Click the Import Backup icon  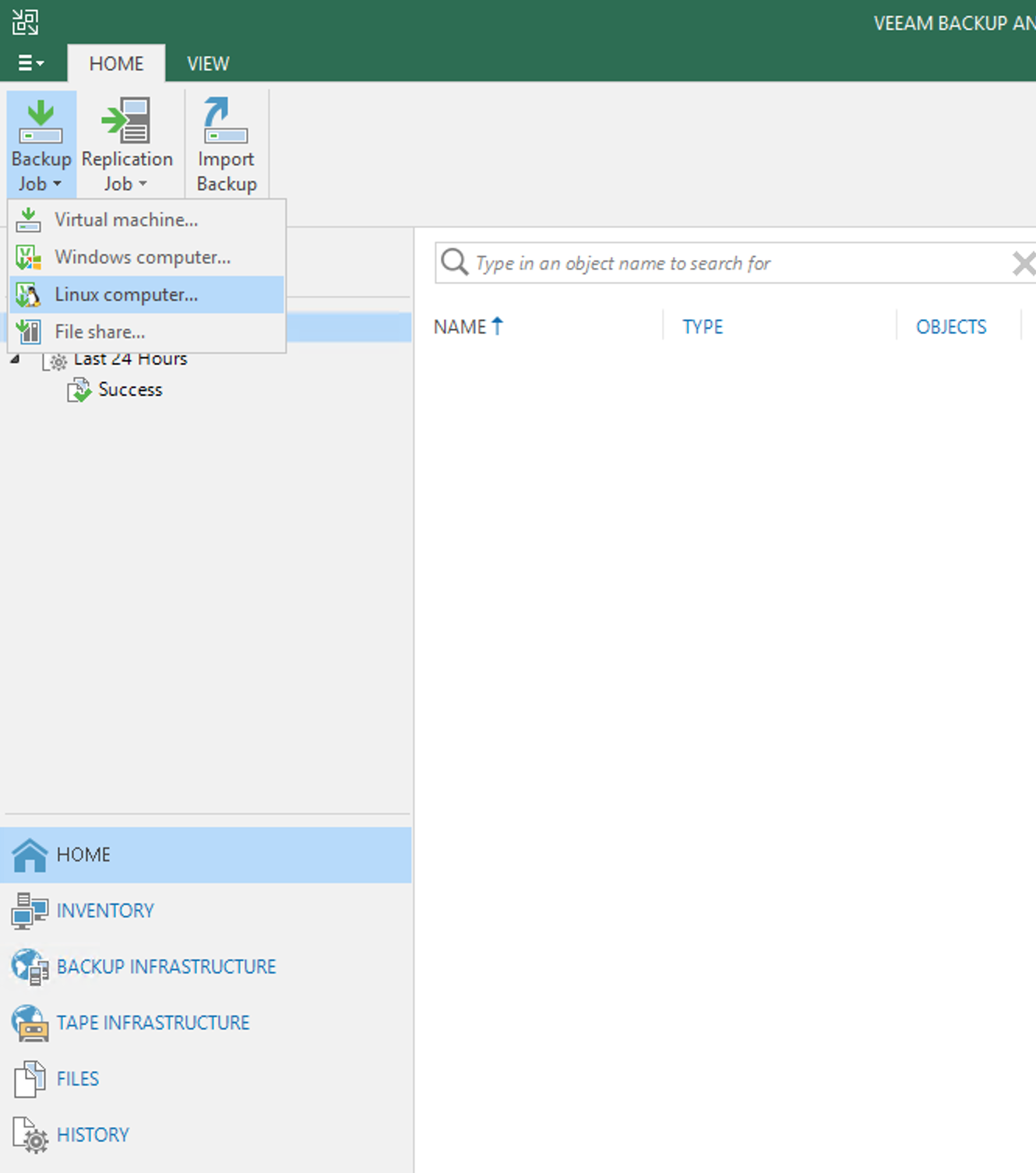(226, 122)
